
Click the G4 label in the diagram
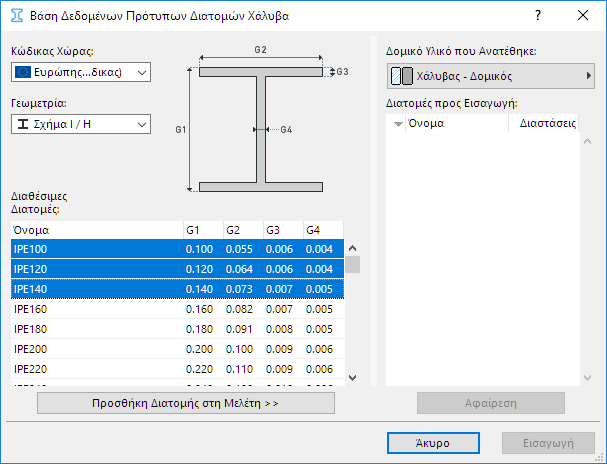(x=286, y=130)
